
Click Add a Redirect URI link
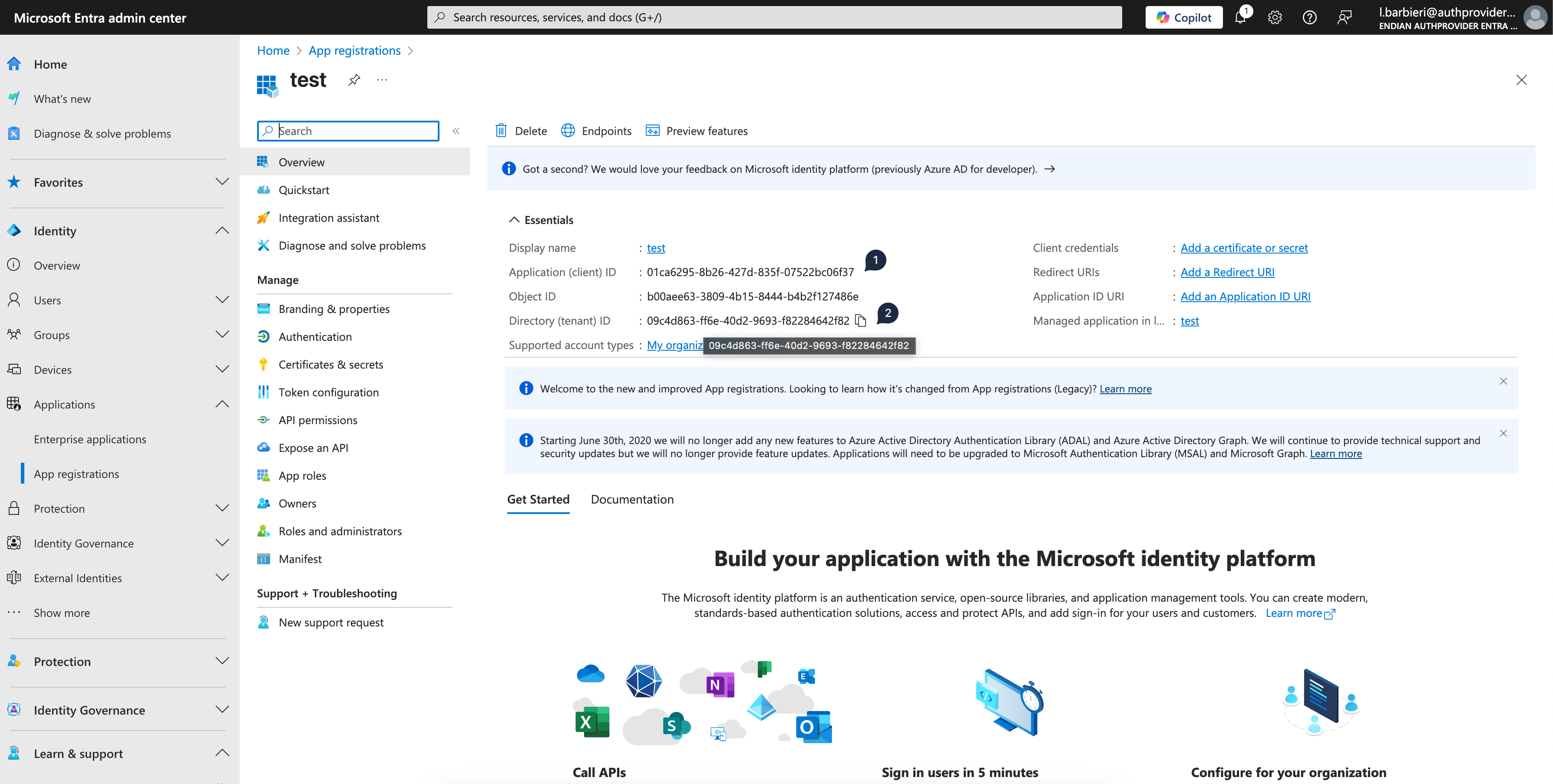(1227, 272)
